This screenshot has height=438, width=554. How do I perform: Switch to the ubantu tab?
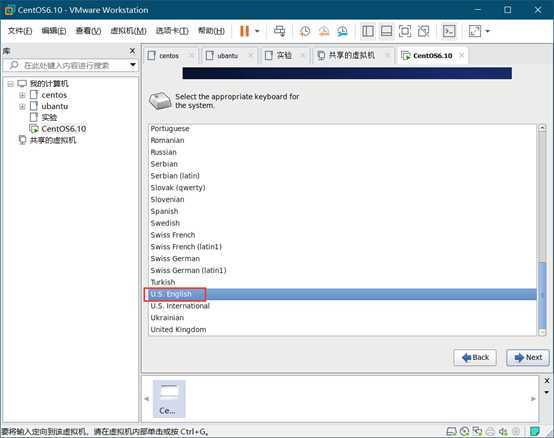coord(228,56)
